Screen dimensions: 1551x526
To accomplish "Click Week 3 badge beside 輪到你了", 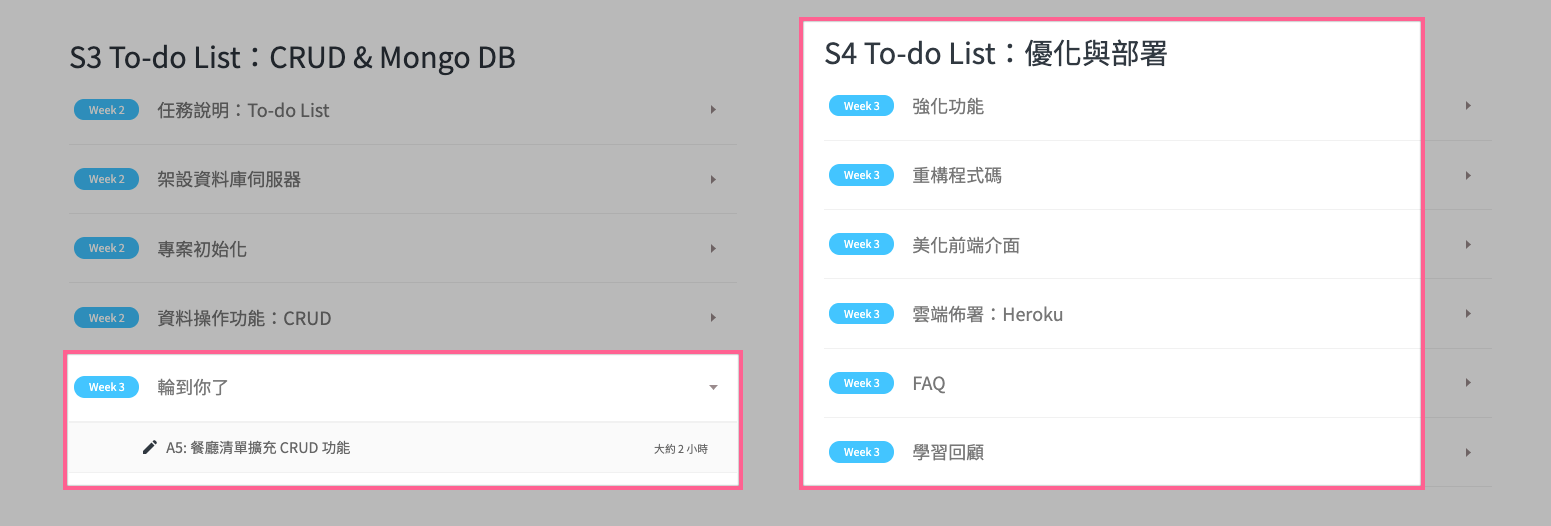I will pyautogui.click(x=106, y=387).
